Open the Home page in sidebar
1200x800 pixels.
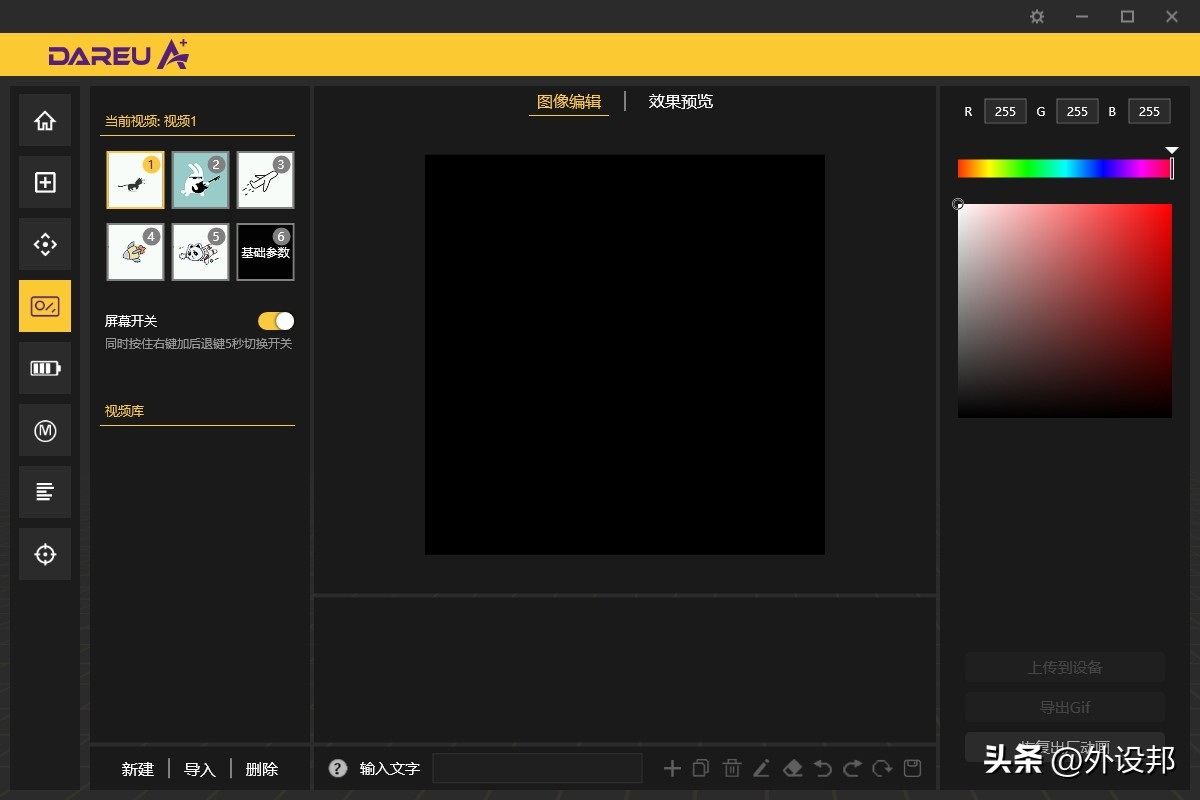(45, 121)
